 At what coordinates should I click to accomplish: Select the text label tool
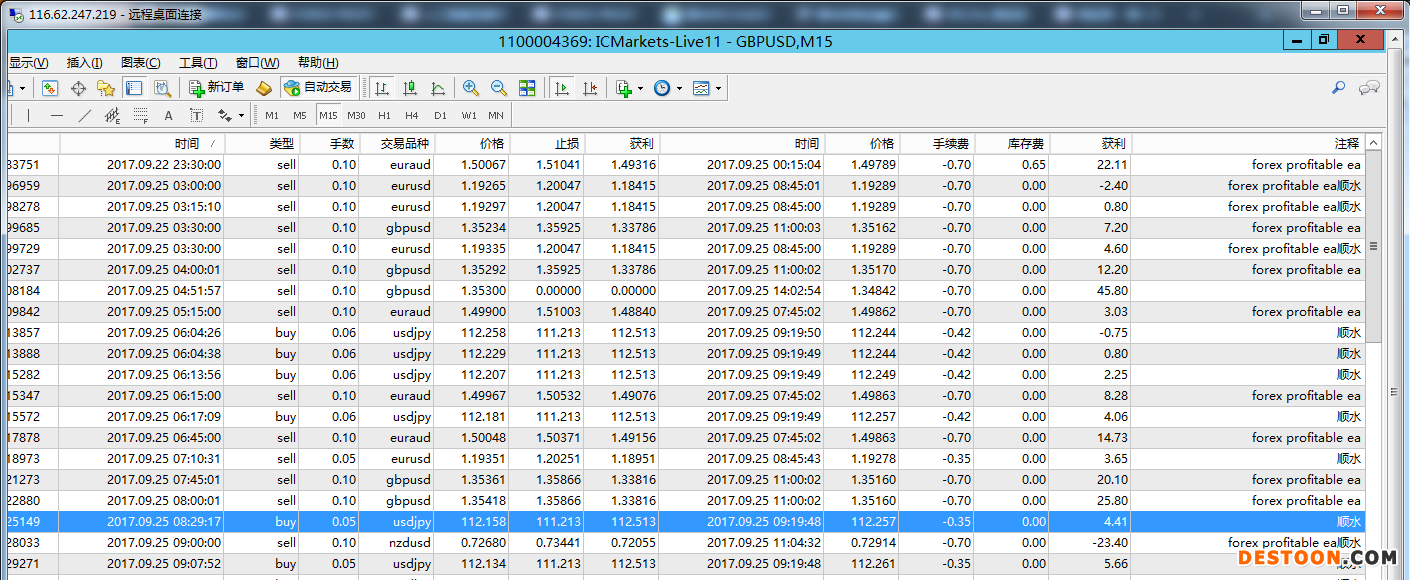[196, 115]
